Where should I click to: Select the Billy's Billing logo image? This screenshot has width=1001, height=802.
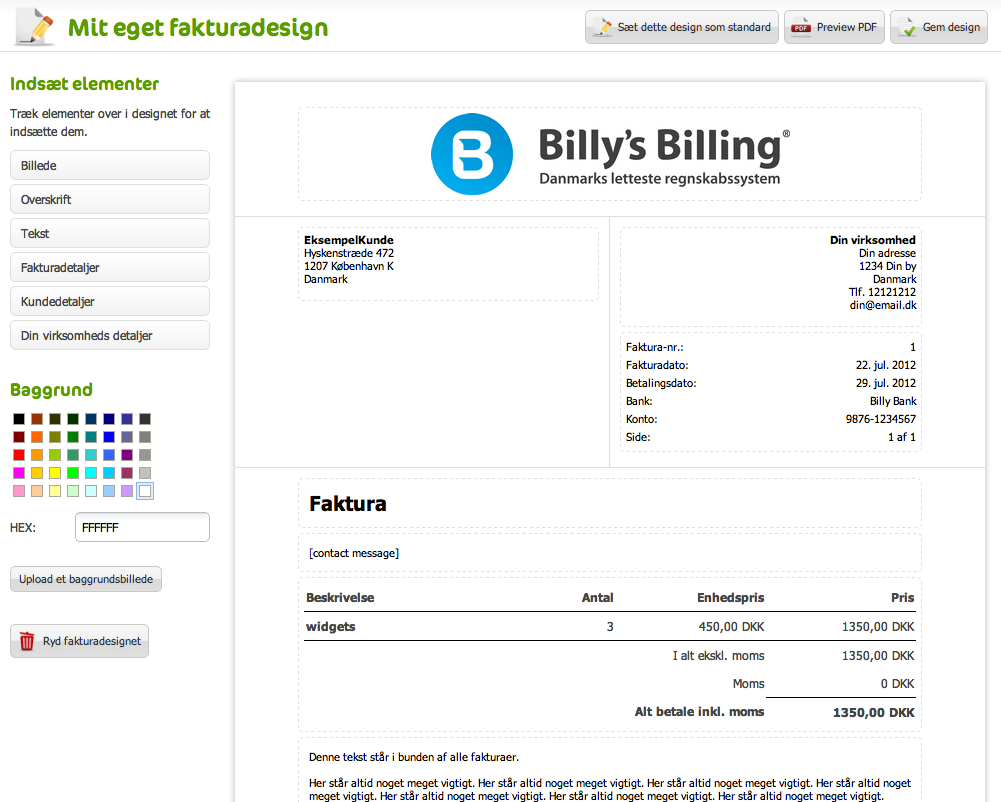pos(610,154)
